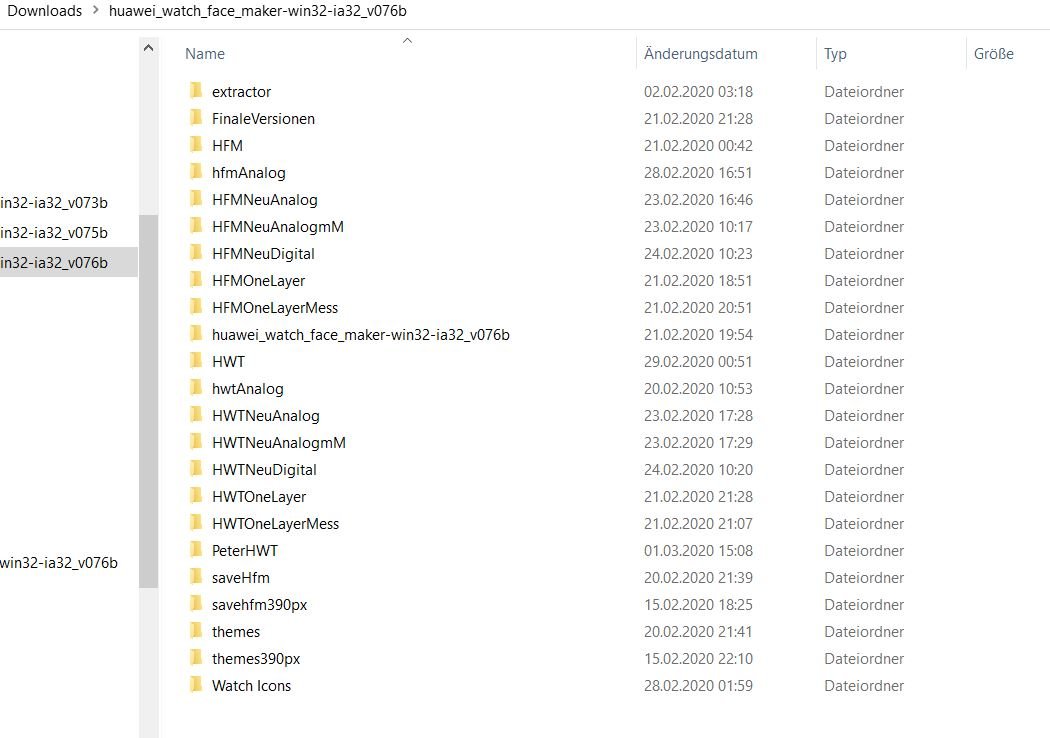Image resolution: width=1050 pixels, height=738 pixels.
Task: Click the navigation pane scrollbar thumb
Action: pos(149,401)
